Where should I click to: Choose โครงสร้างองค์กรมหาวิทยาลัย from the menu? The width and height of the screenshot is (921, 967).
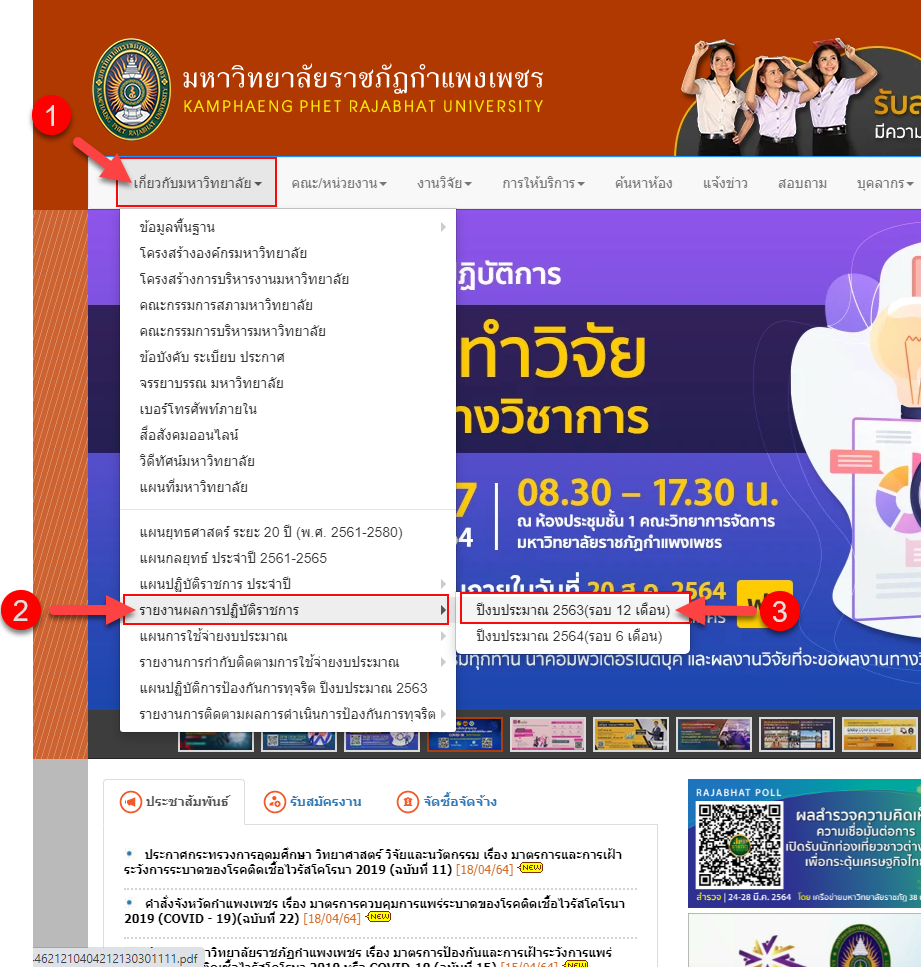coord(288,253)
